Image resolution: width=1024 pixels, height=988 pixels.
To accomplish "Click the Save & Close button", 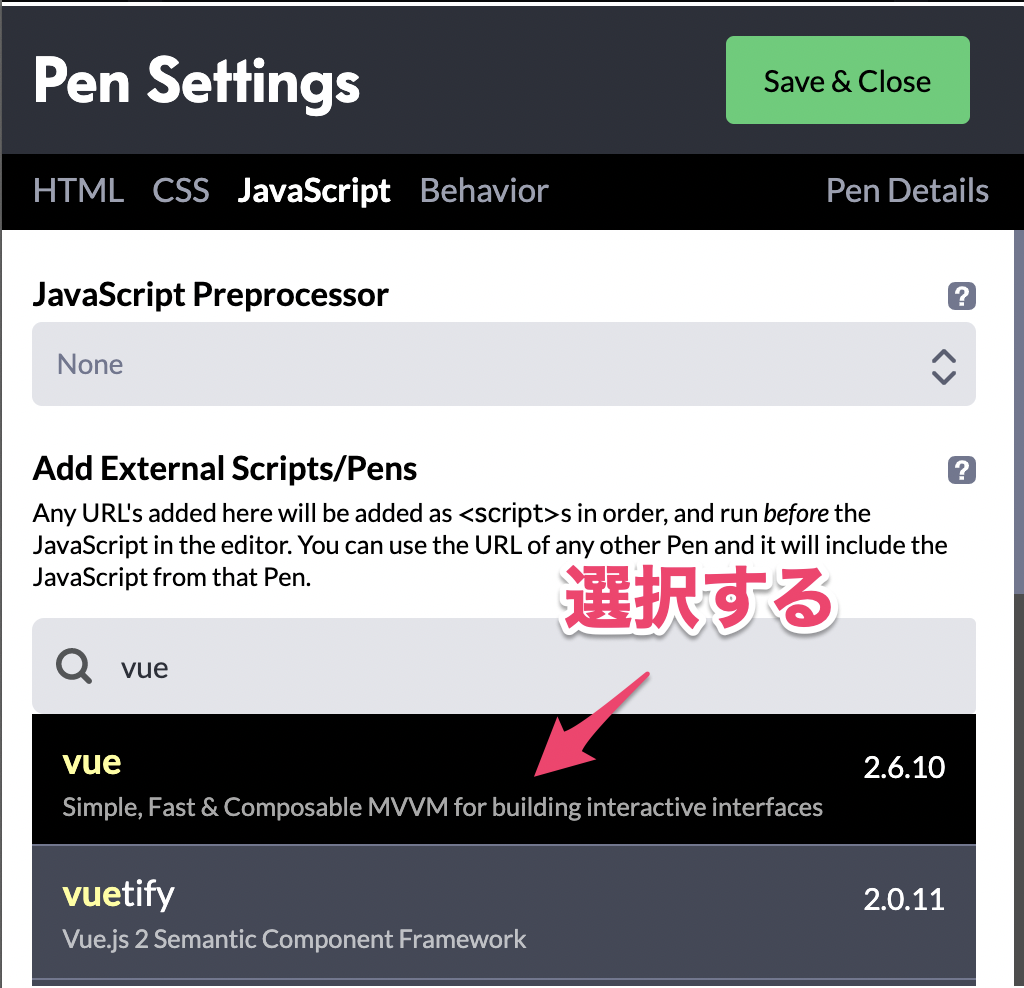I will (847, 81).
